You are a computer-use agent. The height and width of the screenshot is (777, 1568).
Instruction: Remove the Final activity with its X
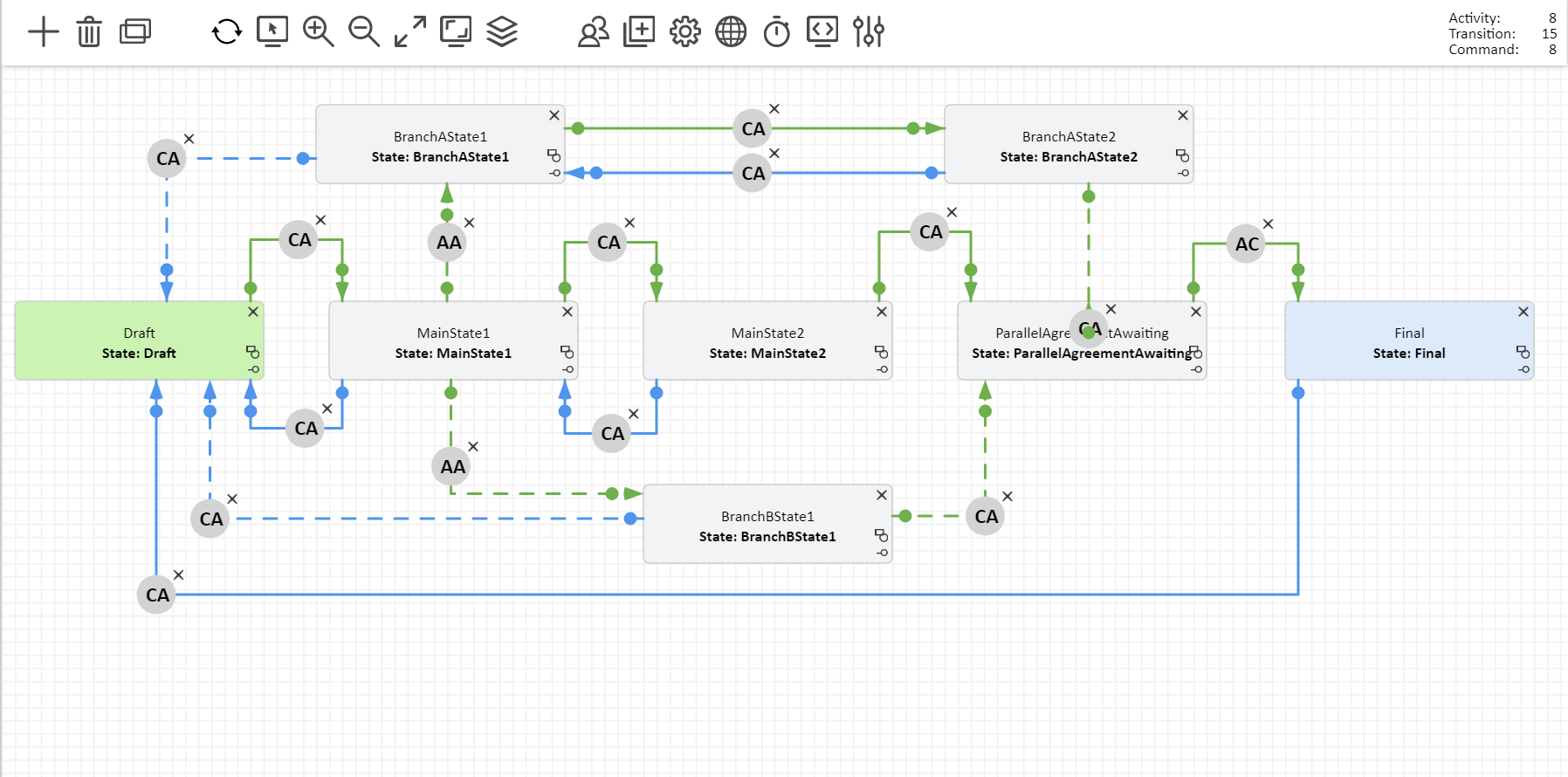pyautogui.click(x=1523, y=312)
